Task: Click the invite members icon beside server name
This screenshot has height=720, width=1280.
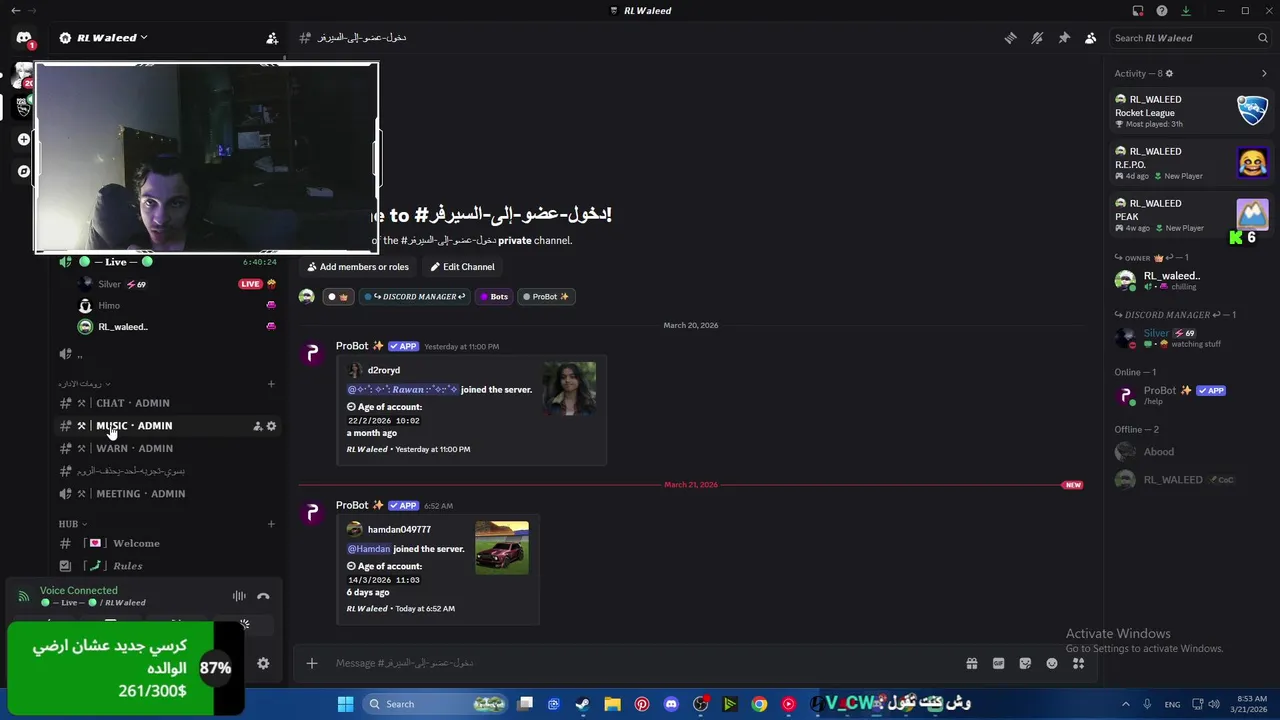Action: tap(272, 38)
